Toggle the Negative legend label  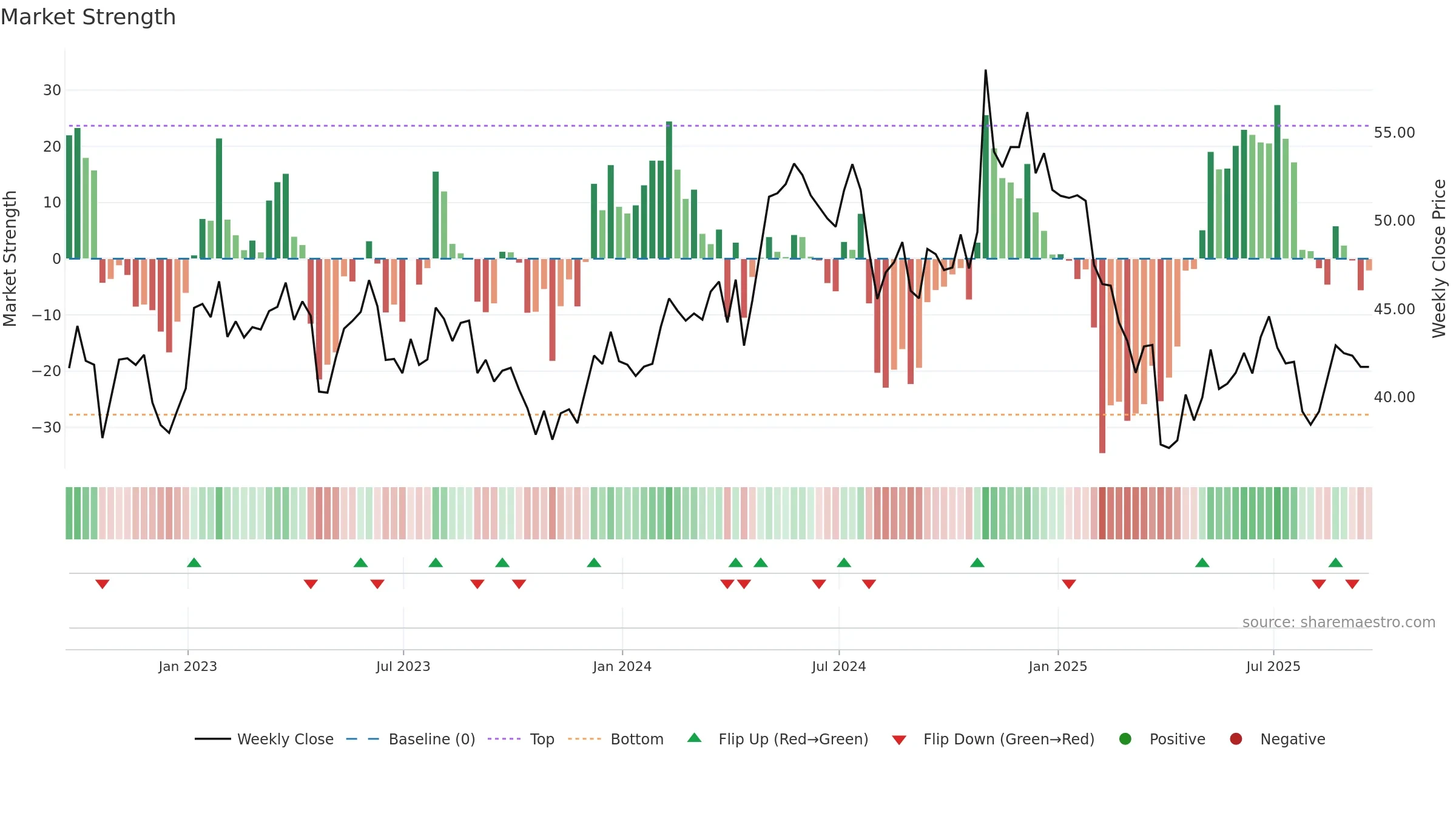pos(1293,739)
